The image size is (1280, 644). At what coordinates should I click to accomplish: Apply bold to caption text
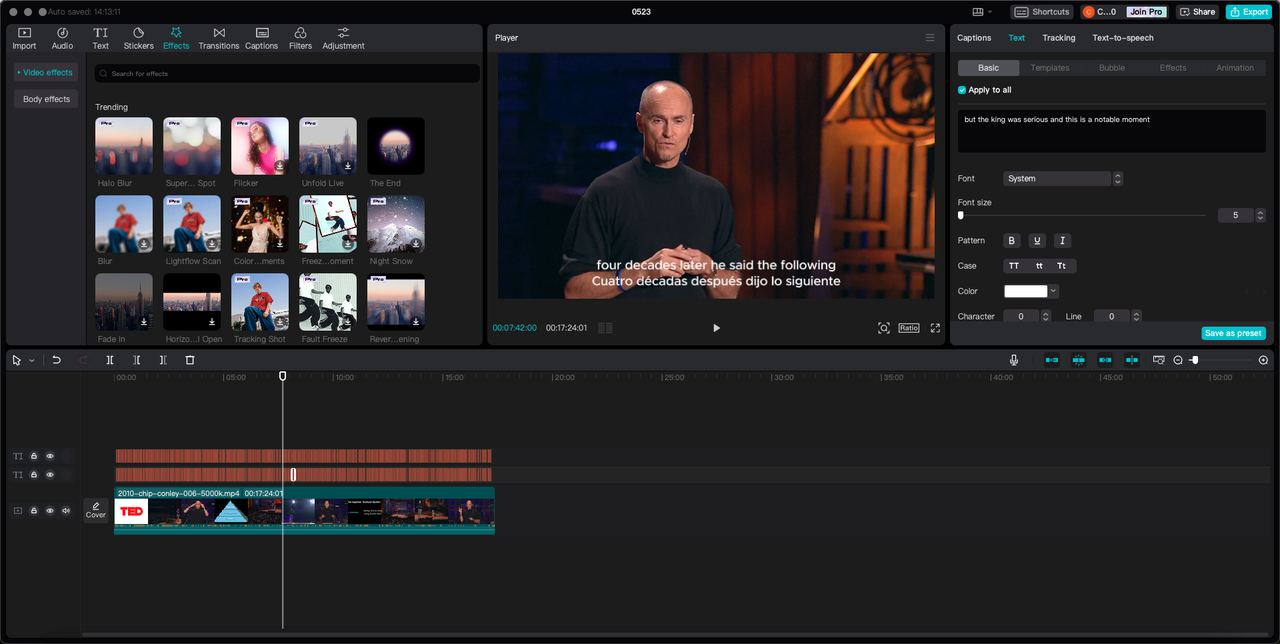click(x=1012, y=240)
